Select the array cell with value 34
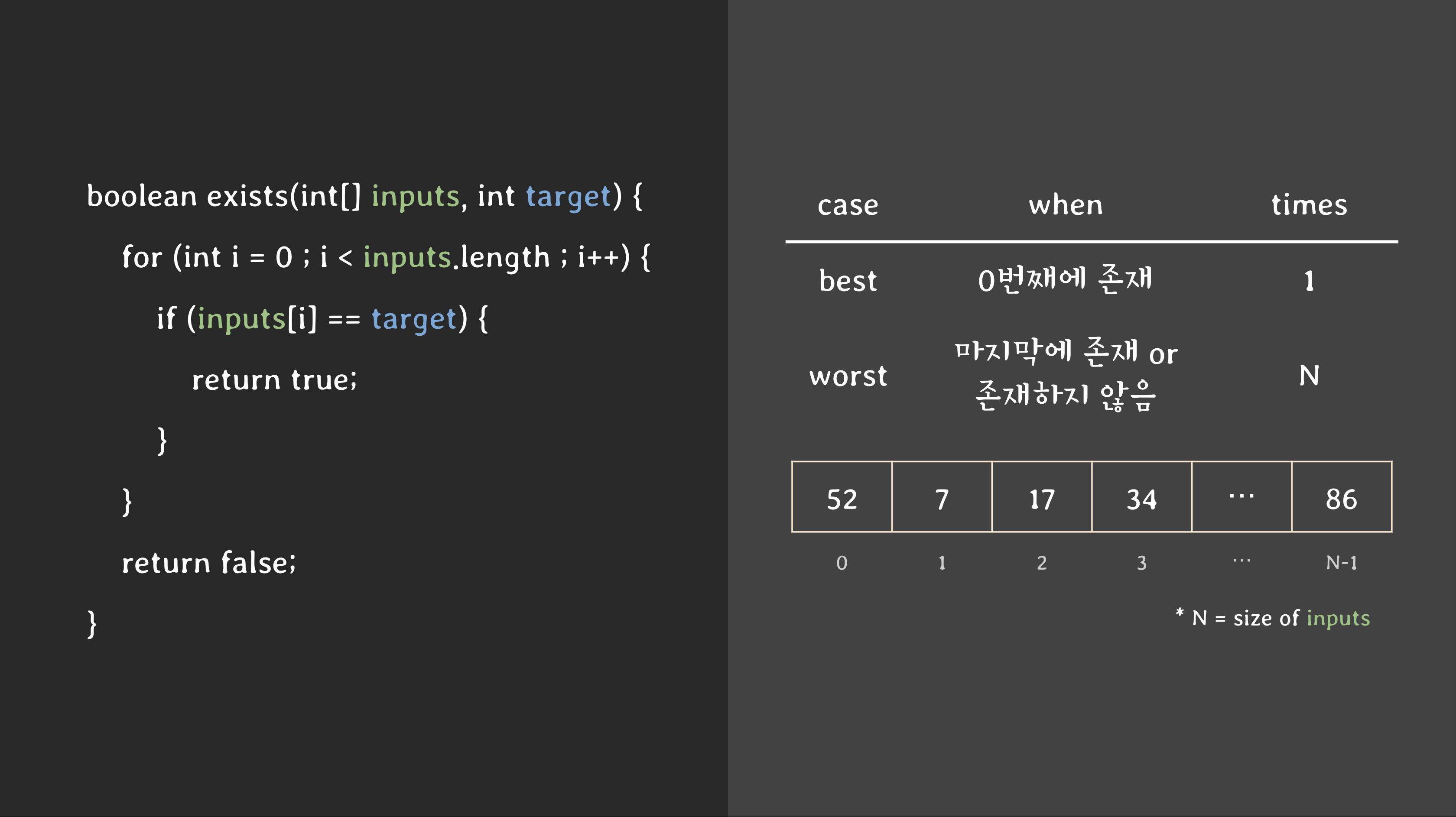This screenshot has height=817, width=1456. [x=1142, y=497]
